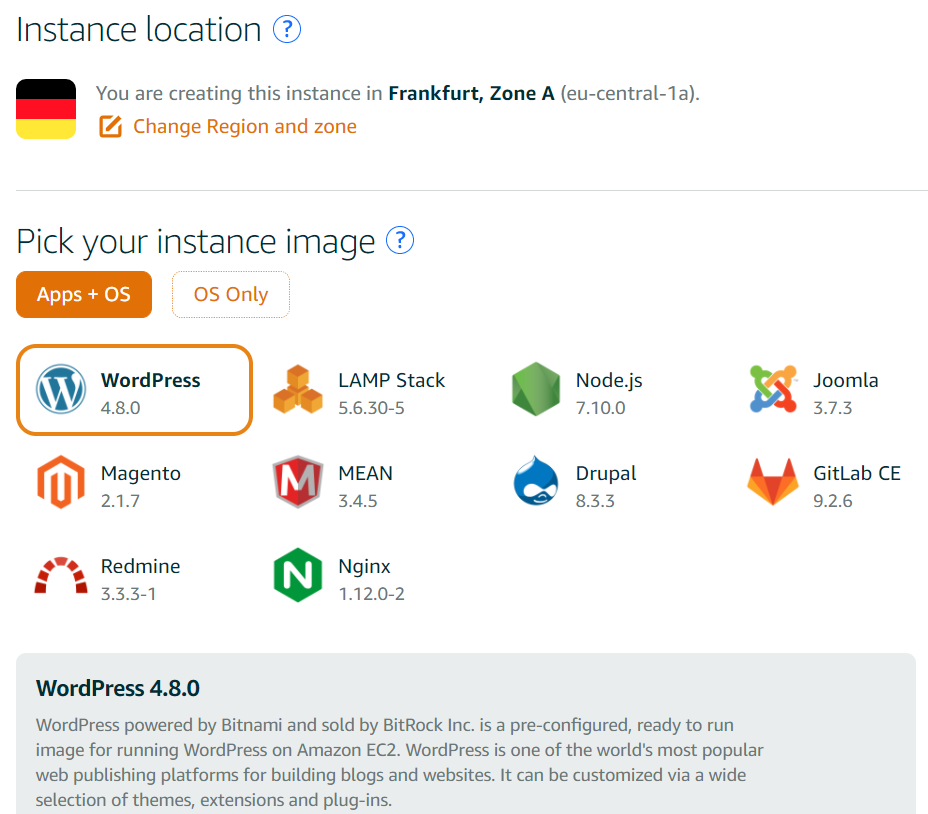Click the GitLab CE label
Image resolution: width=928 pixels, height=814 pixels.
tap(857, 473)
